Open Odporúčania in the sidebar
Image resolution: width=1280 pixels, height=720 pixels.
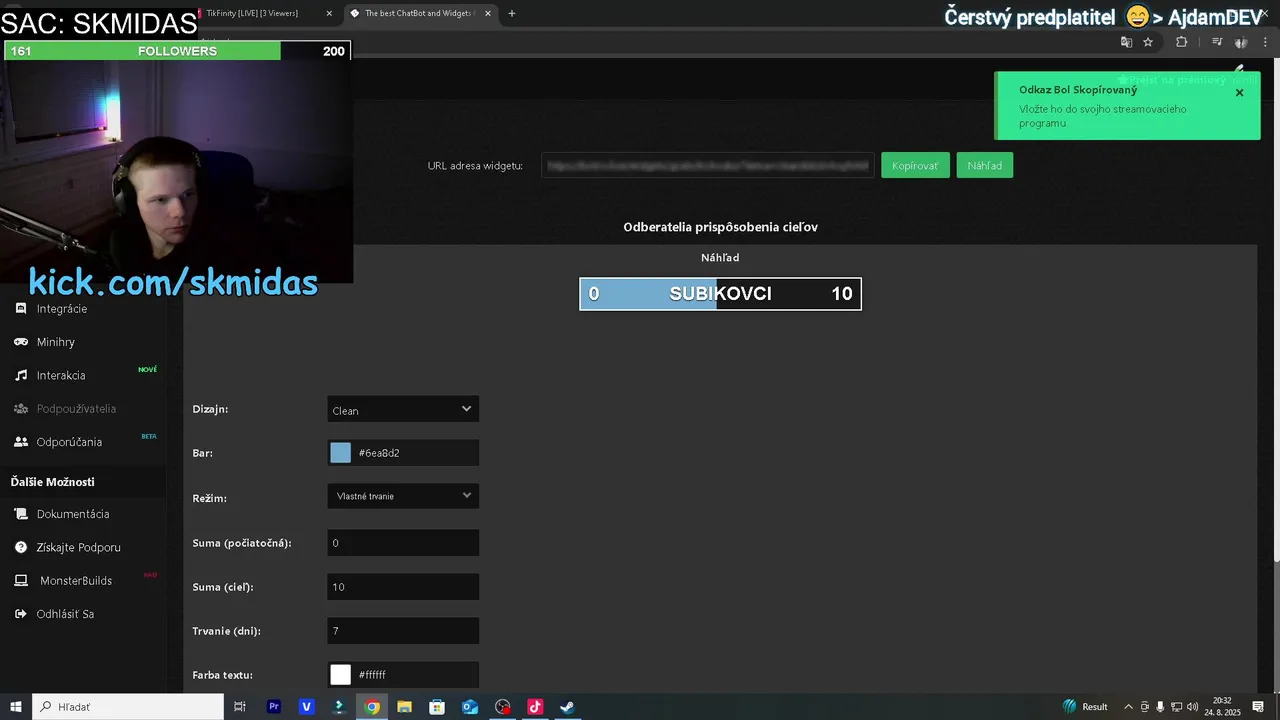(69, 442)
